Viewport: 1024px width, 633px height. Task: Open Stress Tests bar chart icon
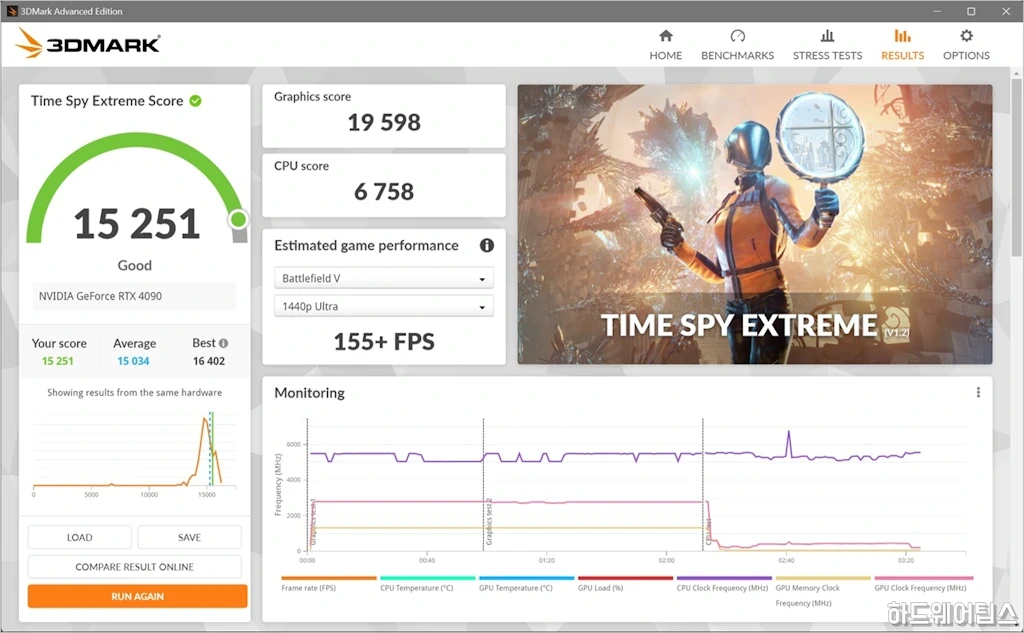click(827, 36)
